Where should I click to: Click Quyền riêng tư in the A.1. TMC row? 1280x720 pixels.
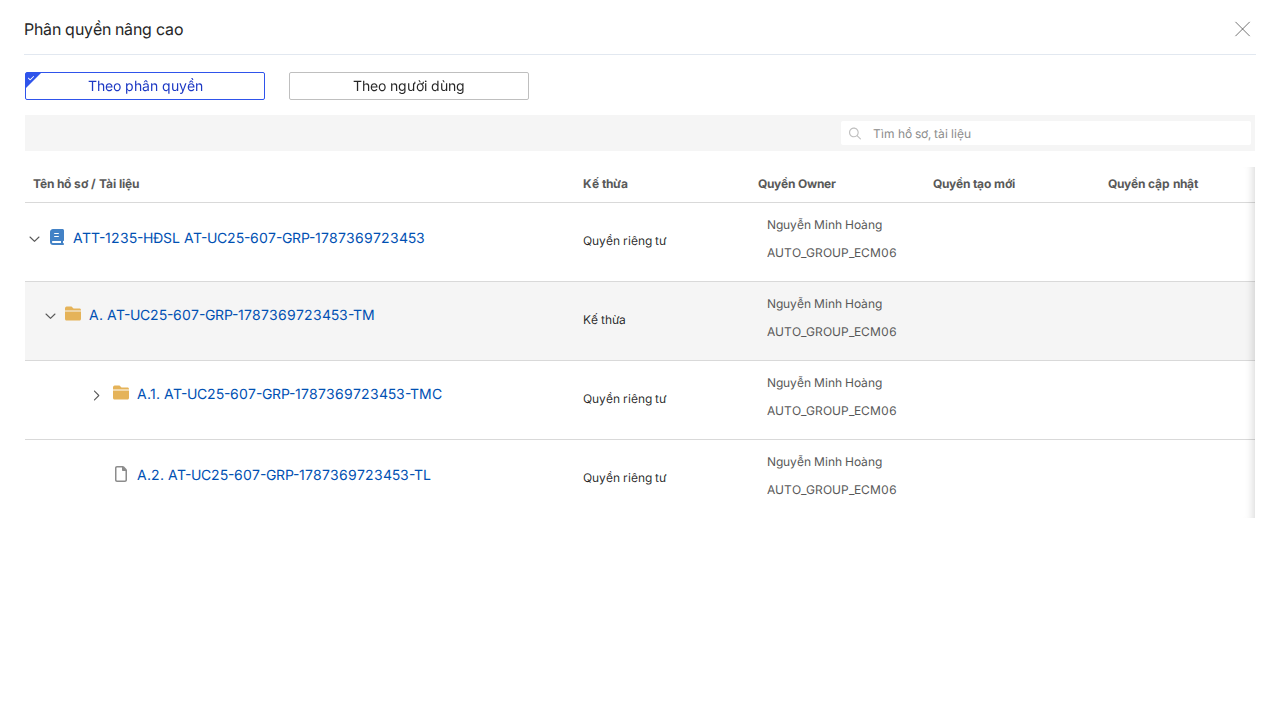(625, 399)
